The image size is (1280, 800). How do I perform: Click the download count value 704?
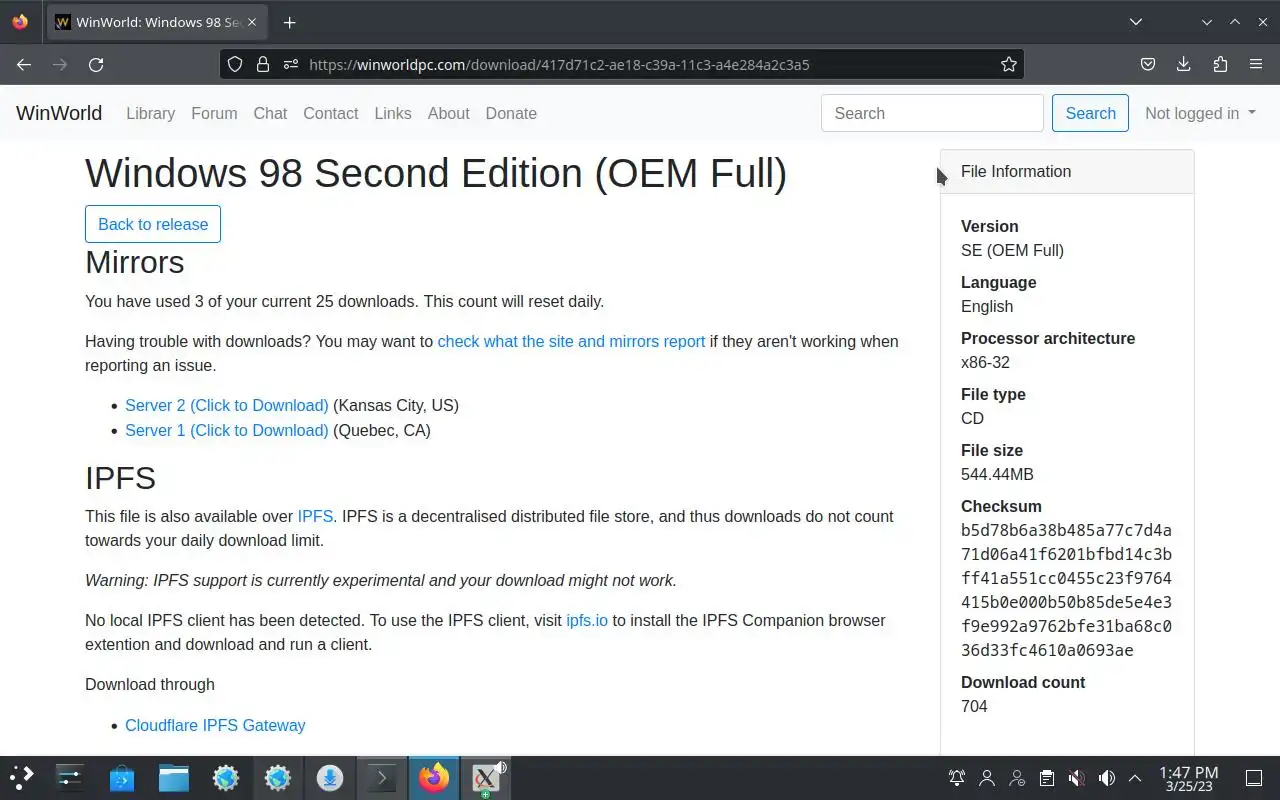tap(974, 706)
